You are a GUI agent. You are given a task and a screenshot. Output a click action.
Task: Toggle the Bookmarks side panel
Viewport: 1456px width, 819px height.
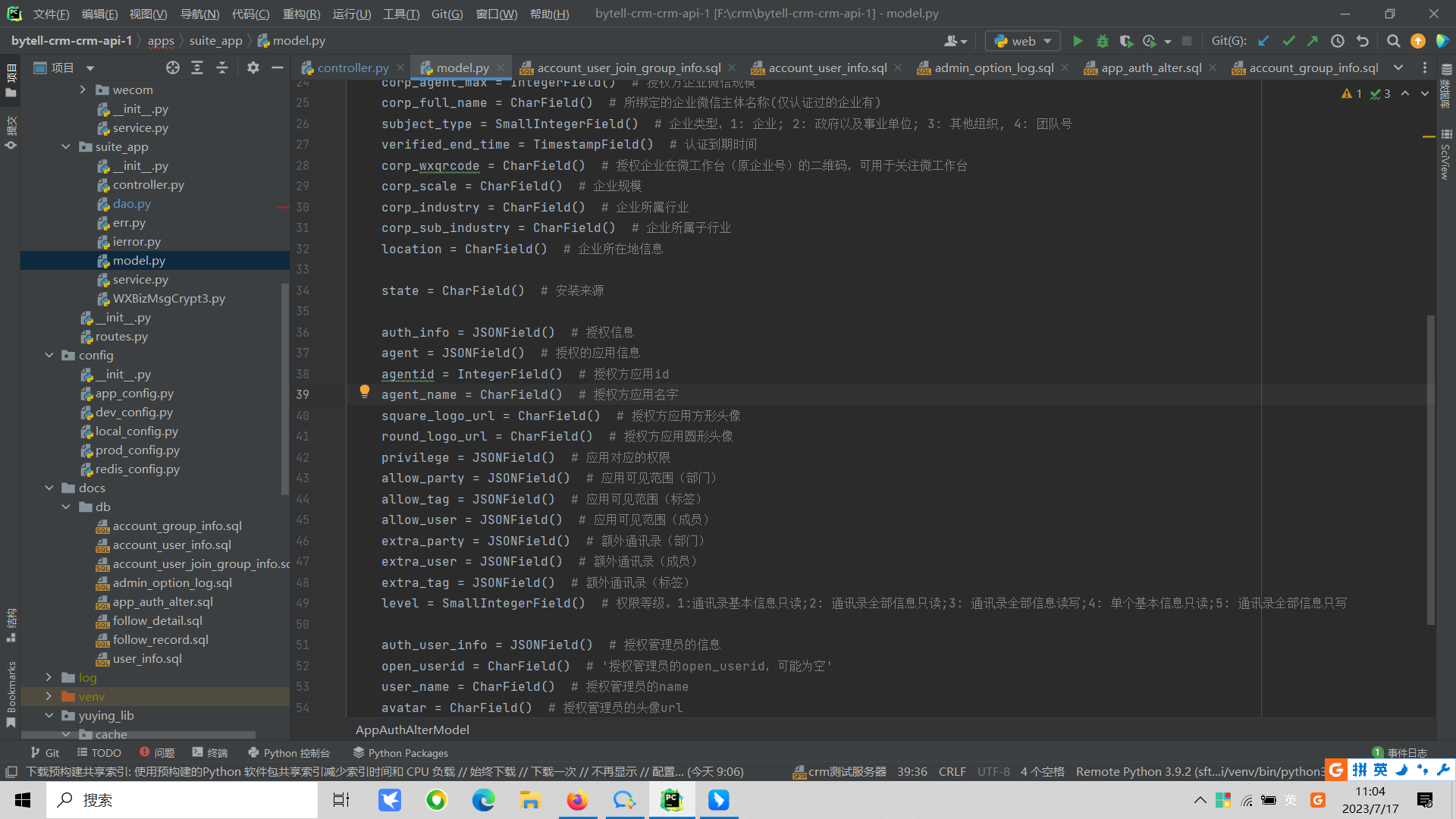pos(11,694)
